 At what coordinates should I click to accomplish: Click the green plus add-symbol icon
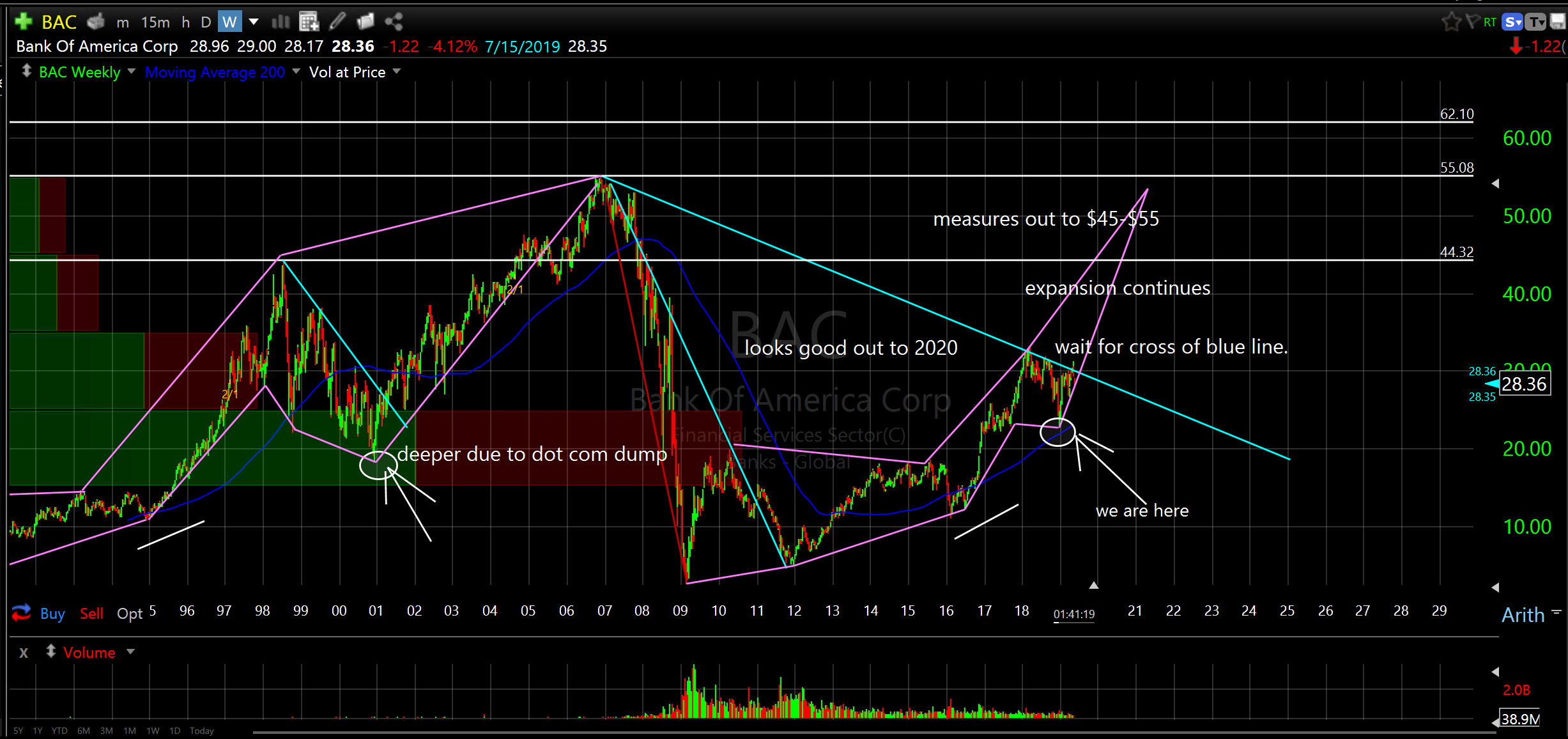click(23, 22)
